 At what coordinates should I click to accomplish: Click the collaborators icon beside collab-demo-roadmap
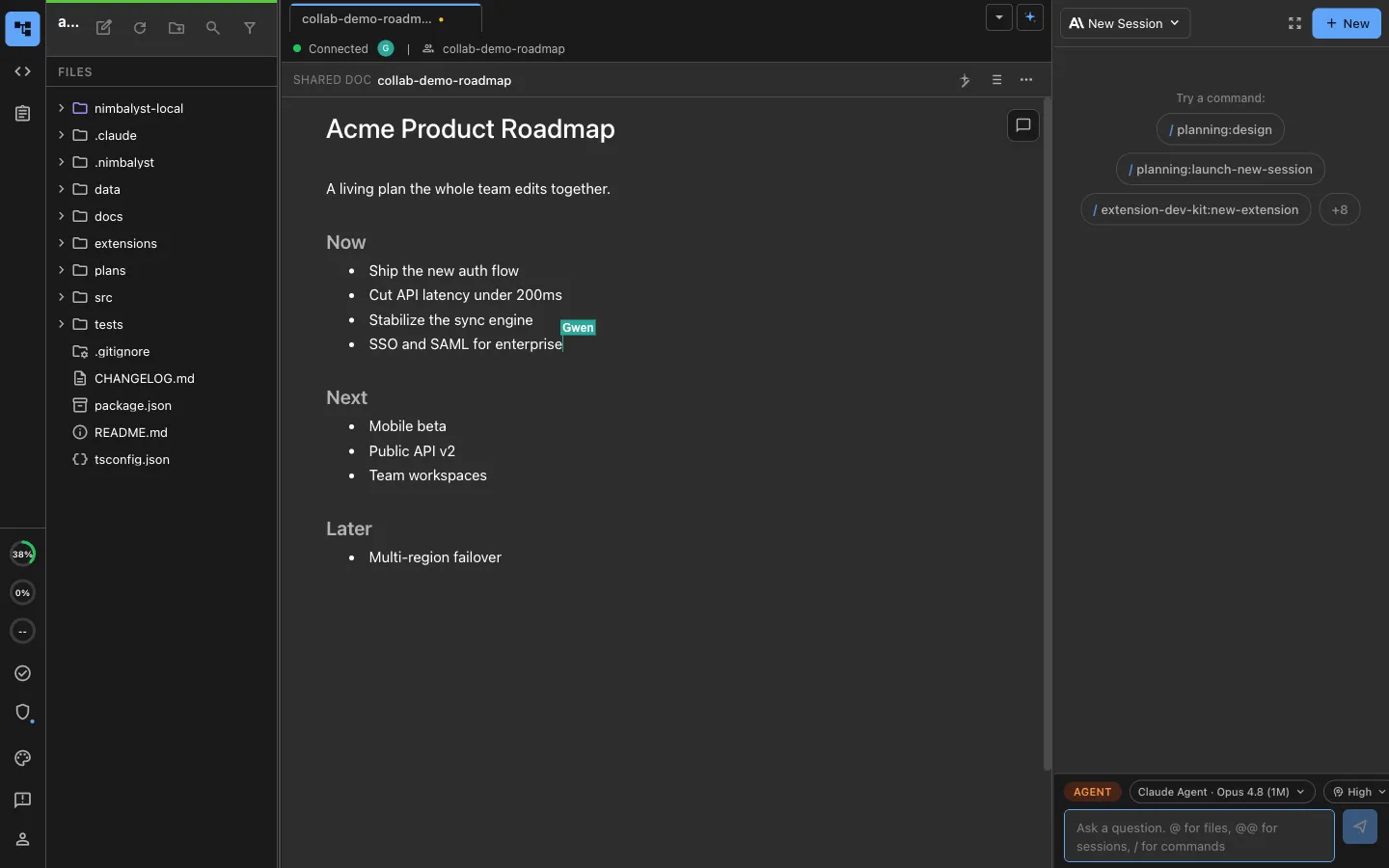click(x=428, y=48)
